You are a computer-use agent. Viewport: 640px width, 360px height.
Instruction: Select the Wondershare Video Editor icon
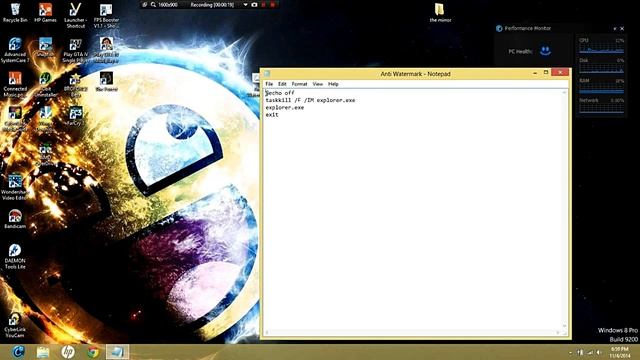15,187
